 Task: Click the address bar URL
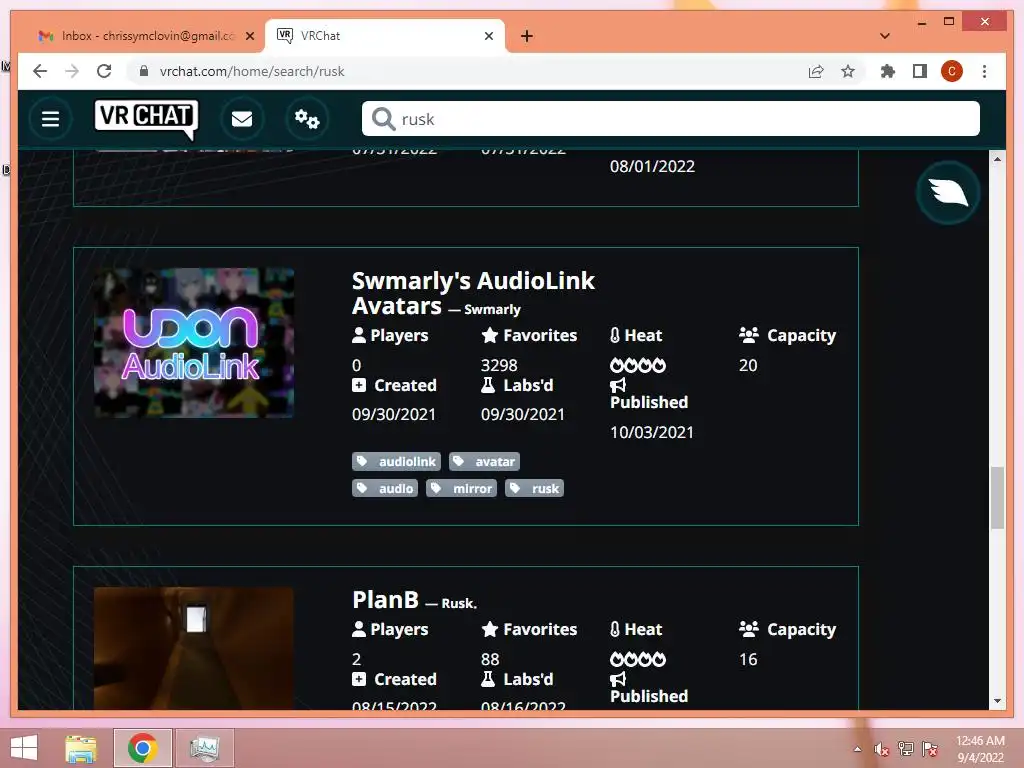click(x=251, y=71)
